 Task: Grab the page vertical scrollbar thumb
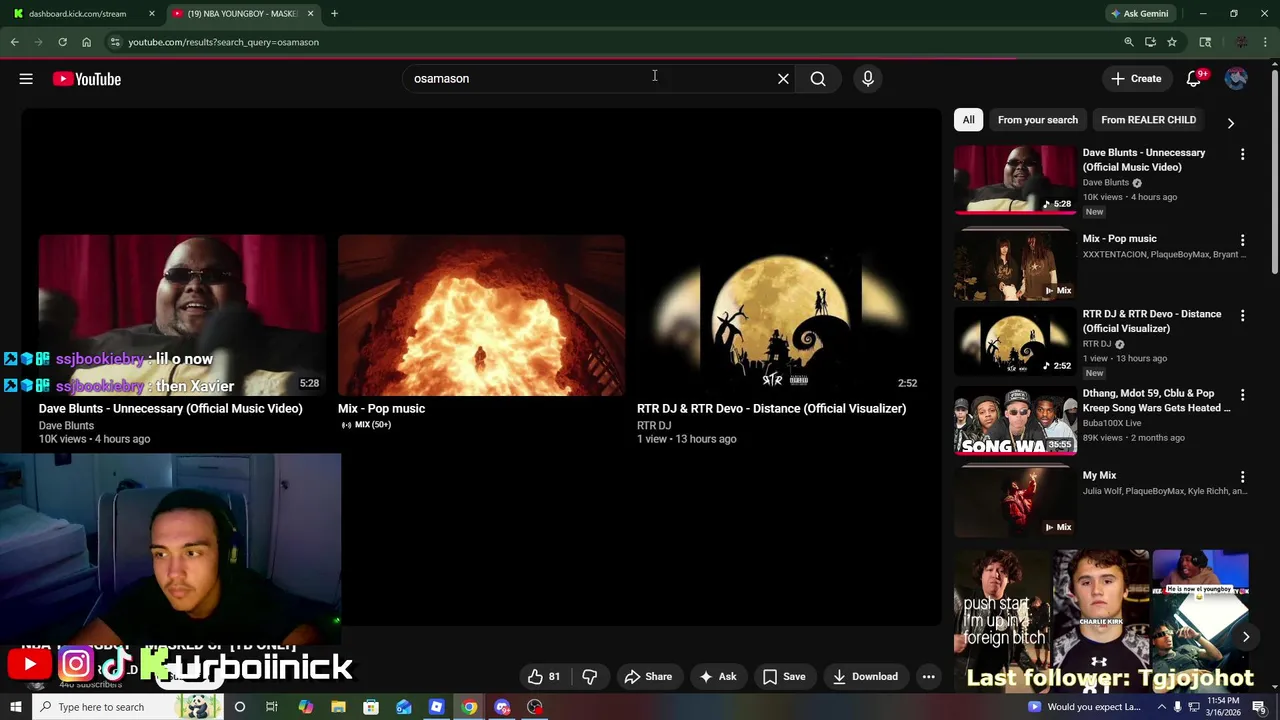coord(1274,170)
